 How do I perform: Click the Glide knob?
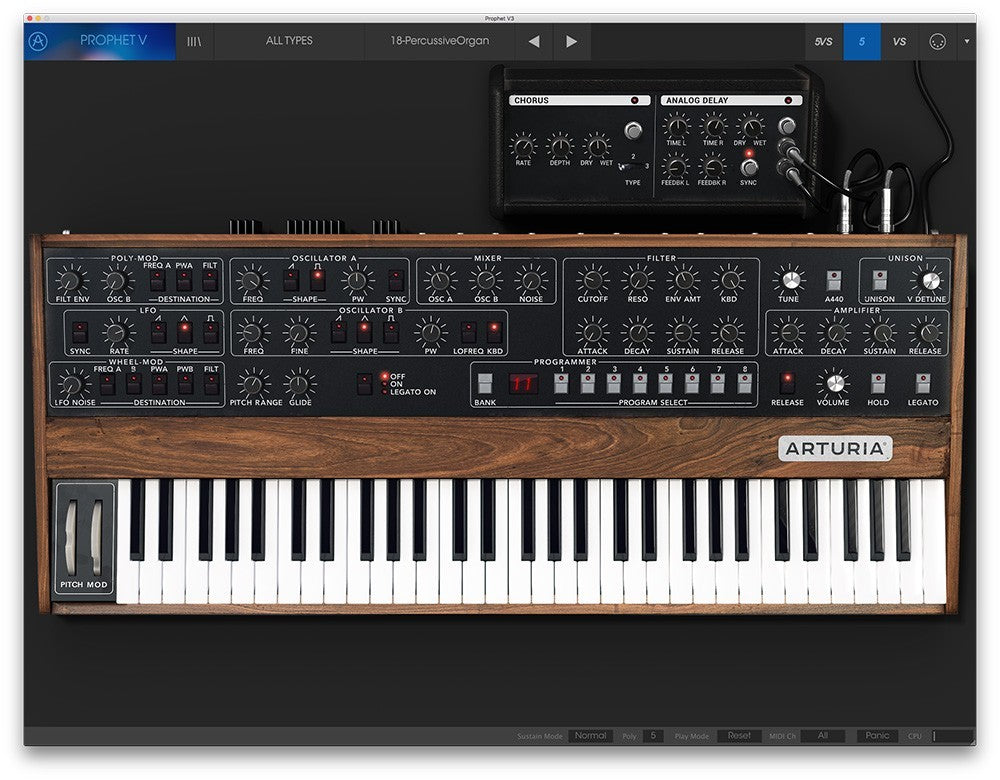click(299, 384)
